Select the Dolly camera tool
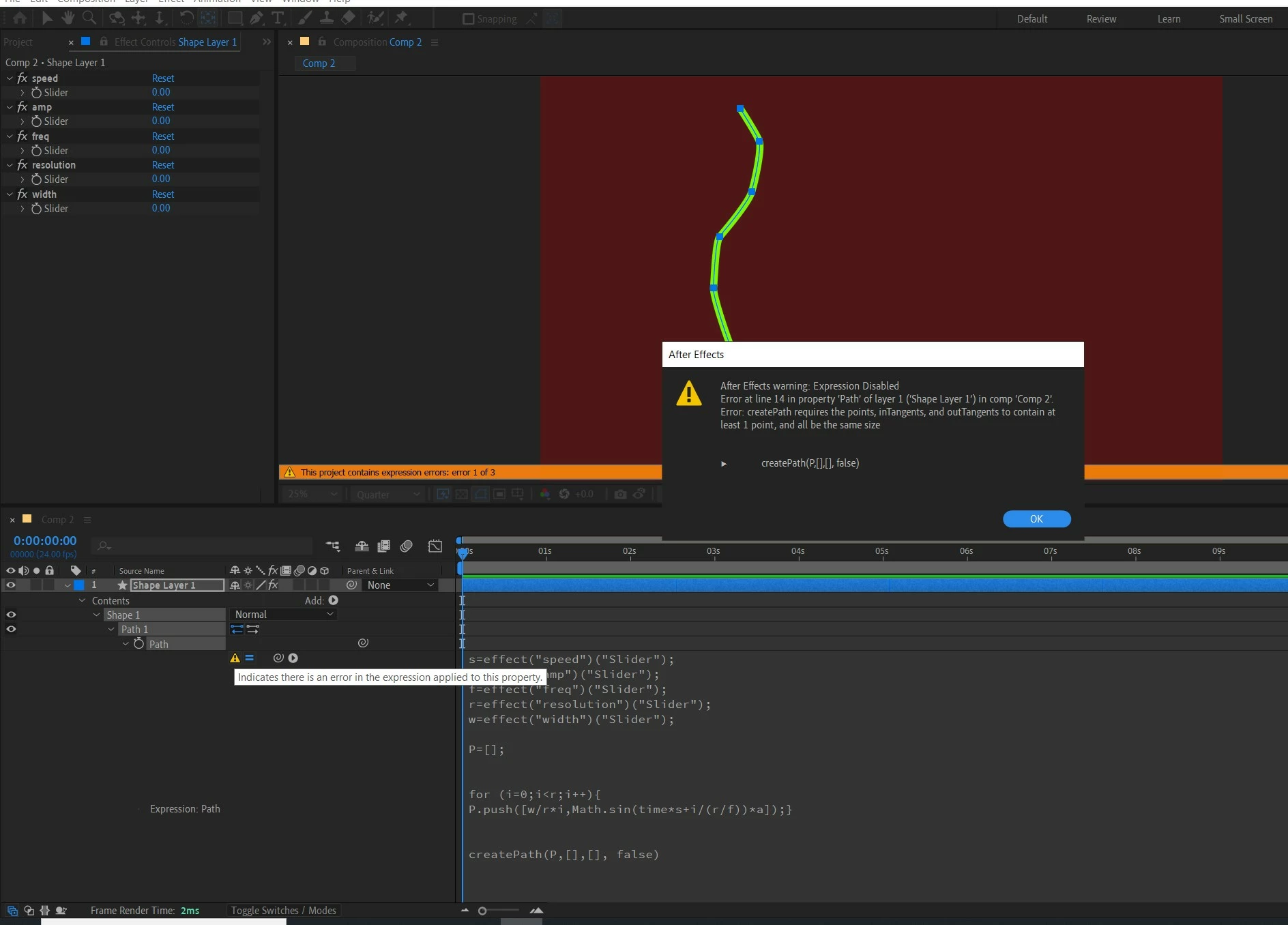1288x925 pixels. pyautogui.click(x=160, y=18)
